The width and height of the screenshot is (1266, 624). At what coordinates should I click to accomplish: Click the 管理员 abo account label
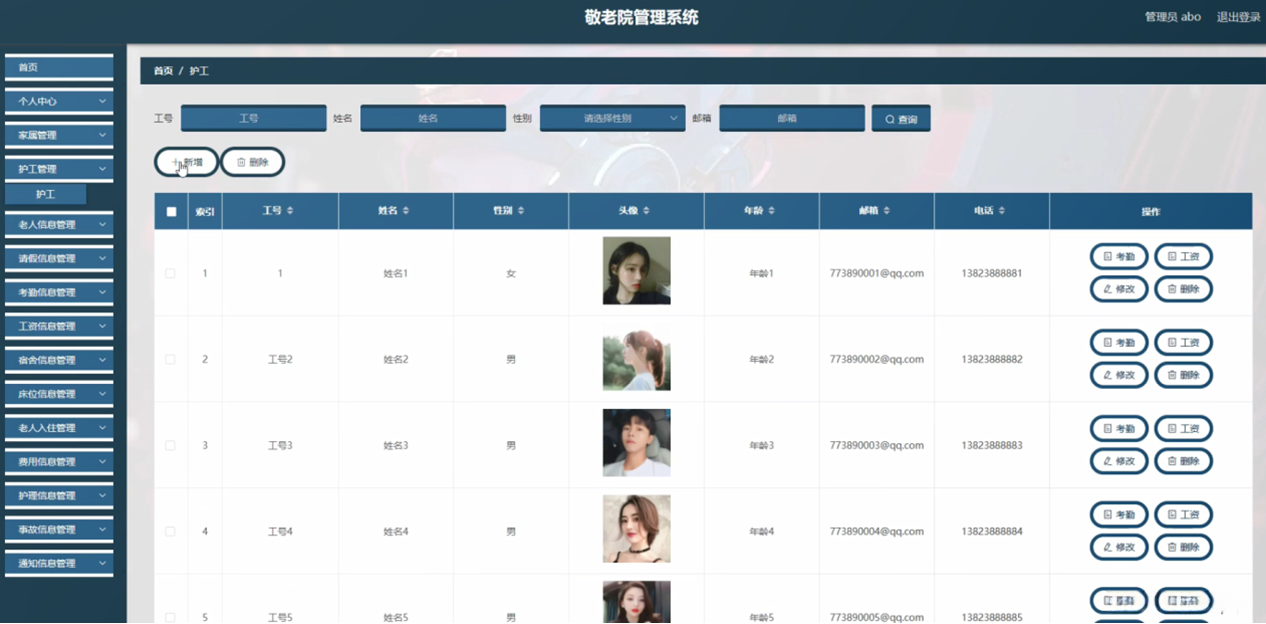click(1172, 17)
